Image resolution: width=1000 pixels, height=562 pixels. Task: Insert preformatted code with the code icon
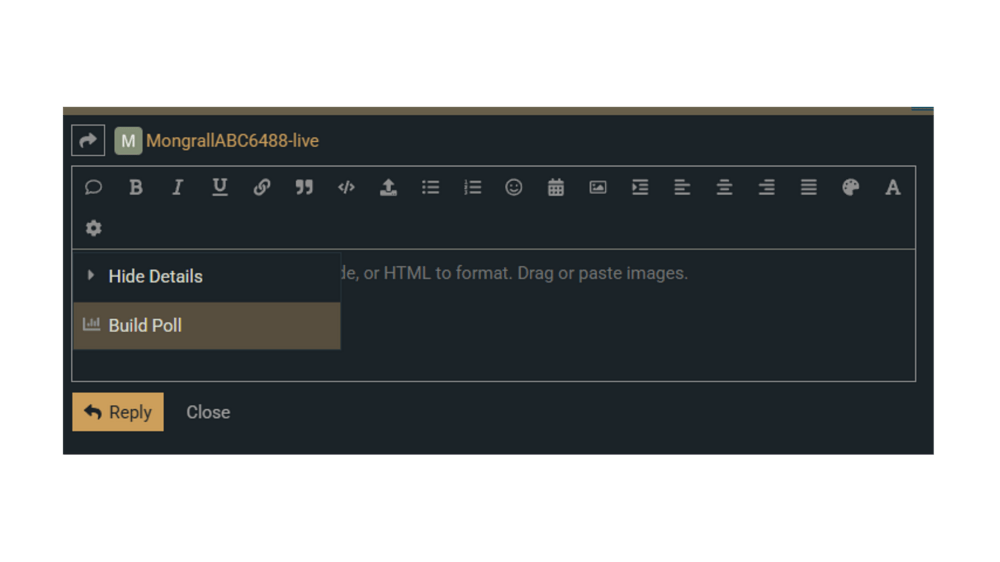[346, 187]
